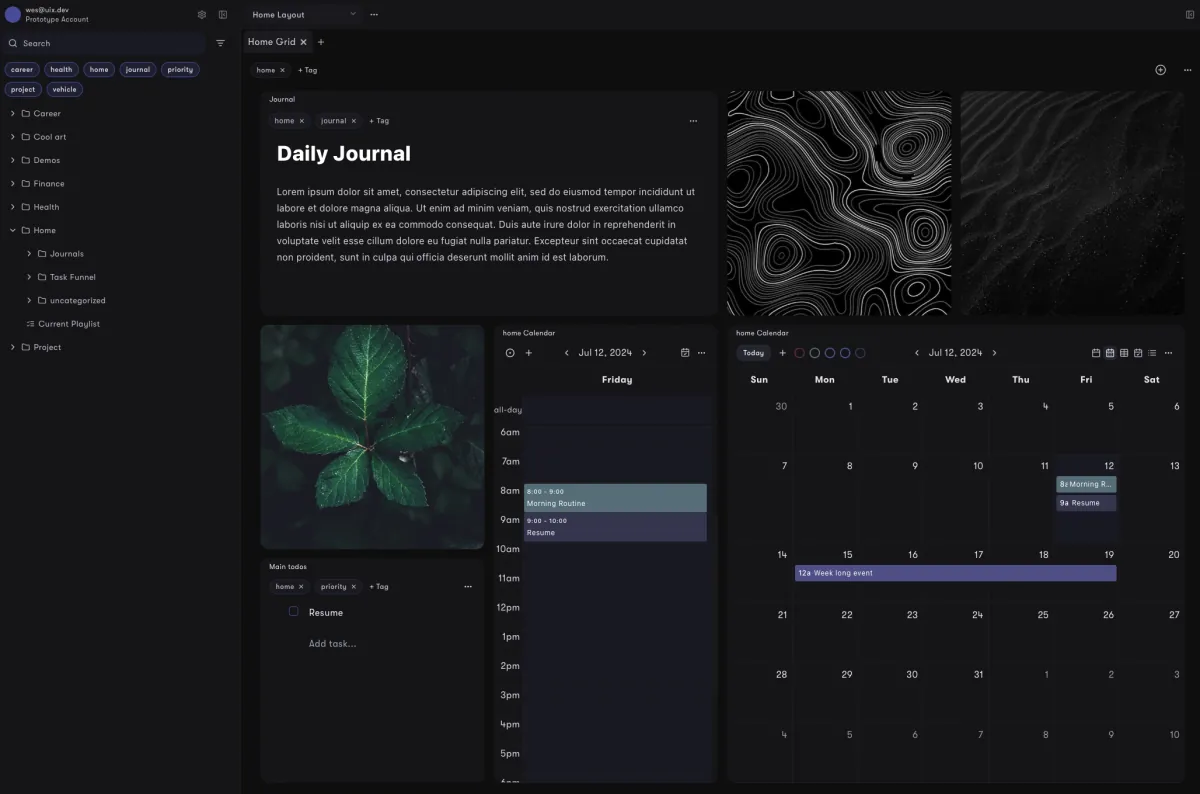Go to previous month in month calendar
The image size is (1200, 794).
[x=917, y=353]
